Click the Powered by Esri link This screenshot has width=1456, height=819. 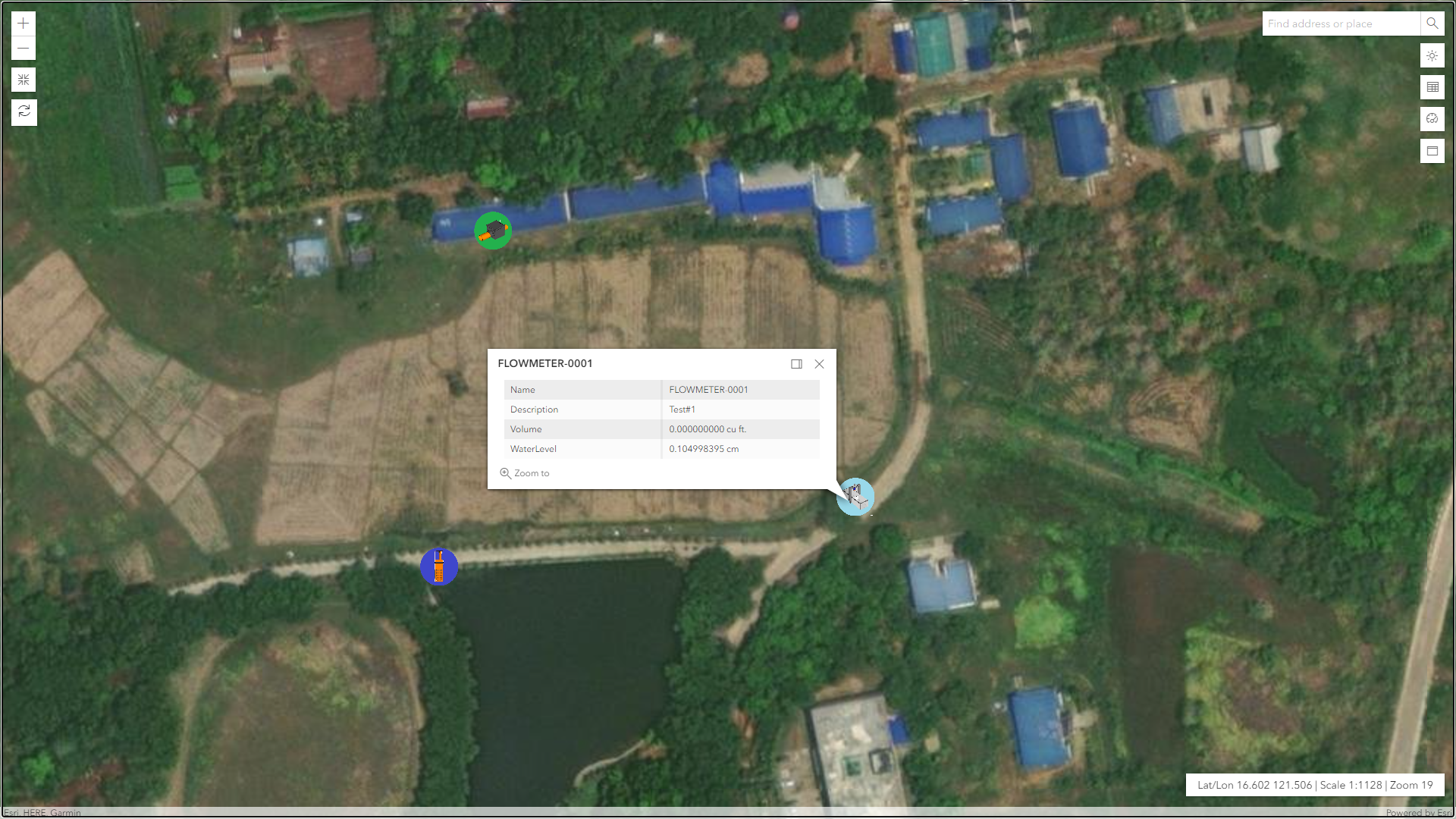(x=1418, y=812)
